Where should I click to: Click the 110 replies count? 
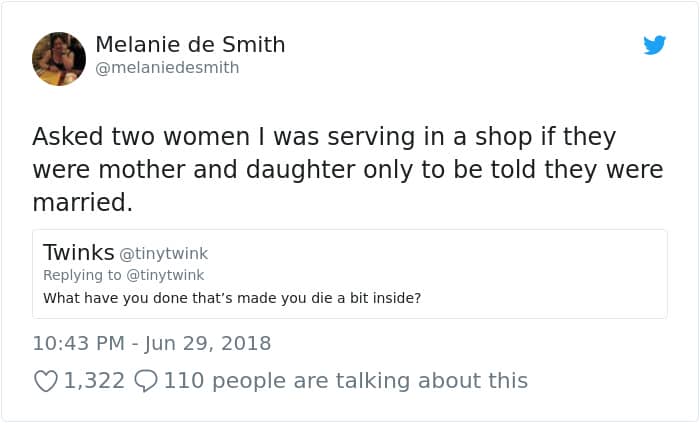tap(183, 380)
